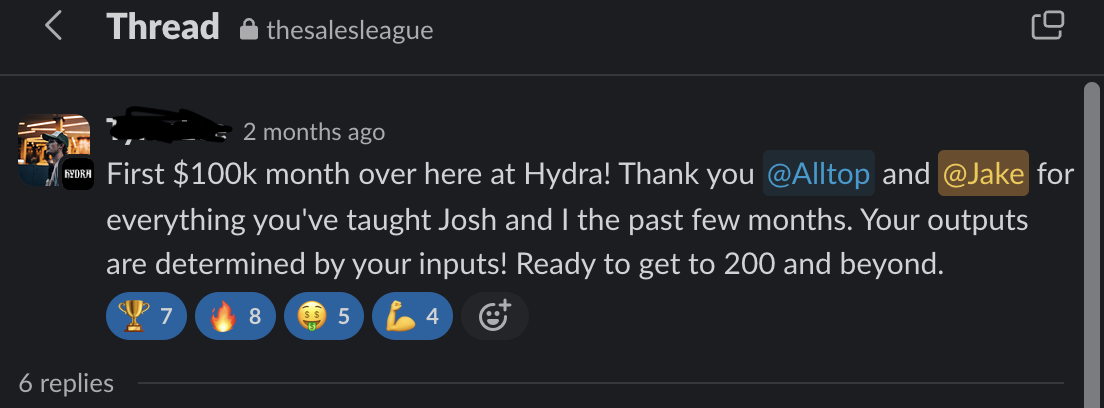
Task: Toggle the trophy reaction
Action: point(145,317)
